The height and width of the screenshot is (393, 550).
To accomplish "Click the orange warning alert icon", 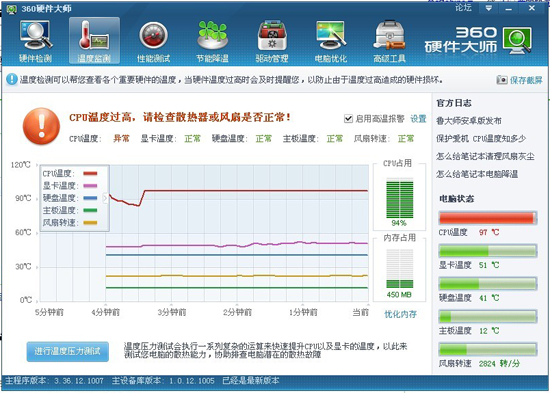I will tap(41, 126).
